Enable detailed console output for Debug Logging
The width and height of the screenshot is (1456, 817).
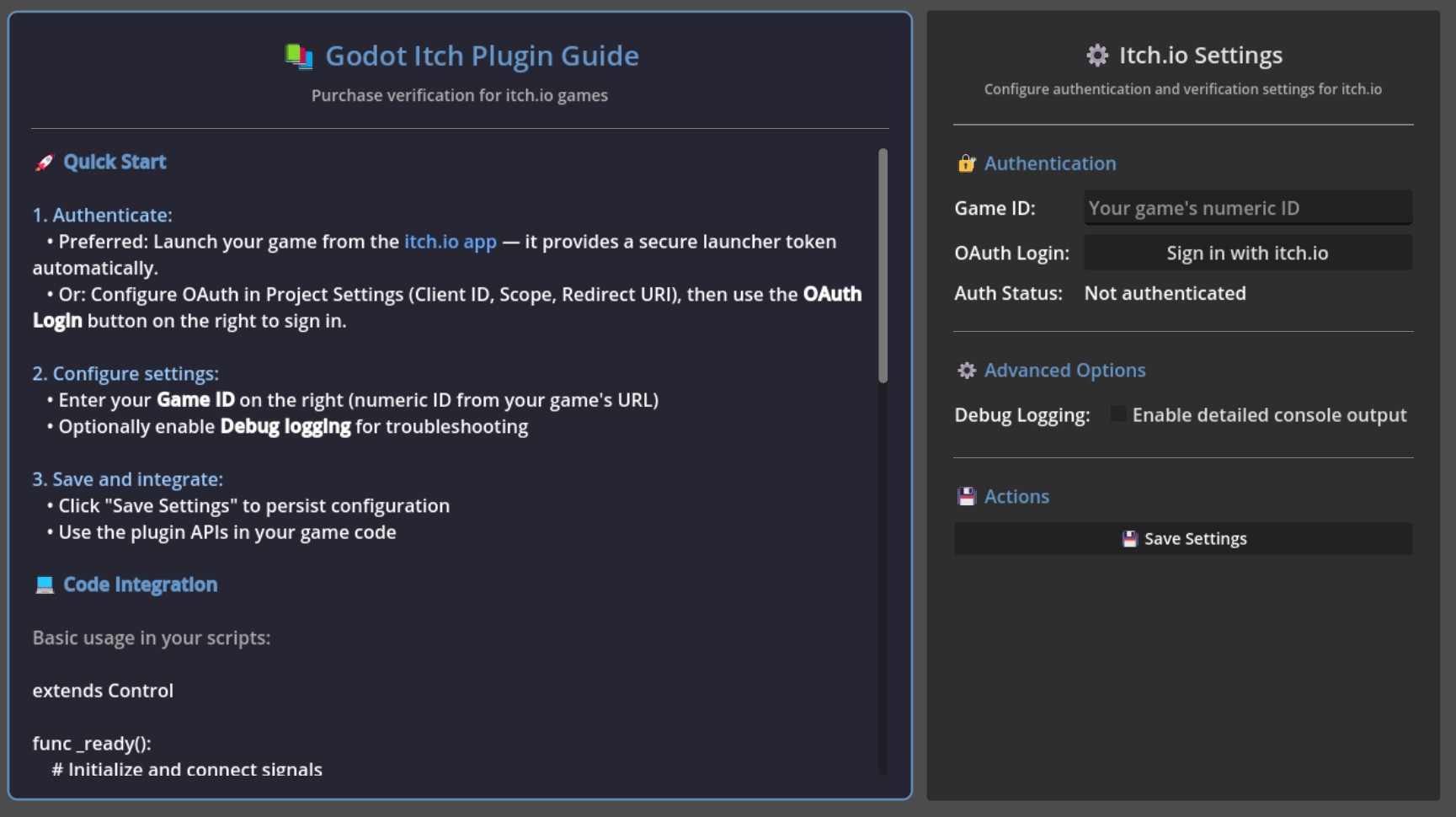click(1117, 414)
